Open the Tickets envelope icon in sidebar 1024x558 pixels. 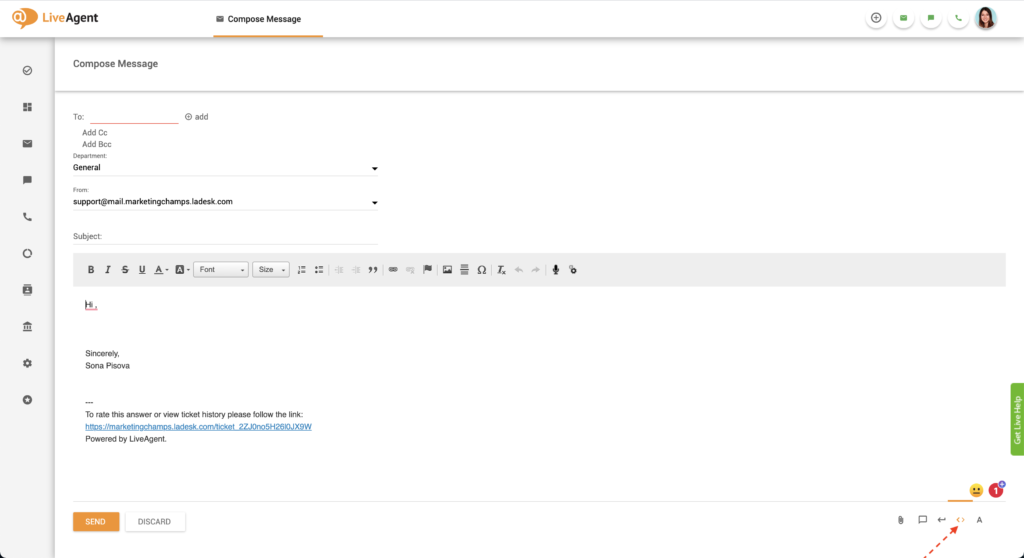(x=27, y=143)
